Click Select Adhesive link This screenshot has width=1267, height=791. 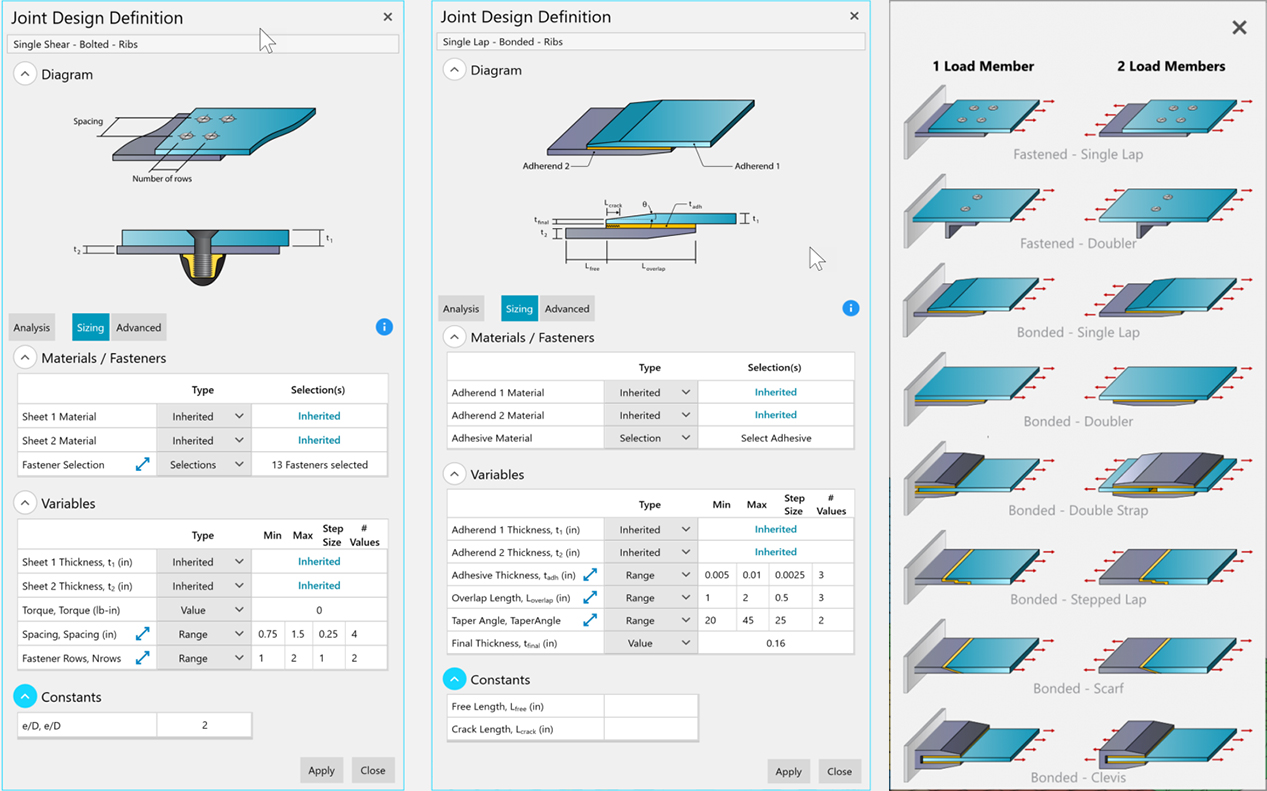[776, 438]
